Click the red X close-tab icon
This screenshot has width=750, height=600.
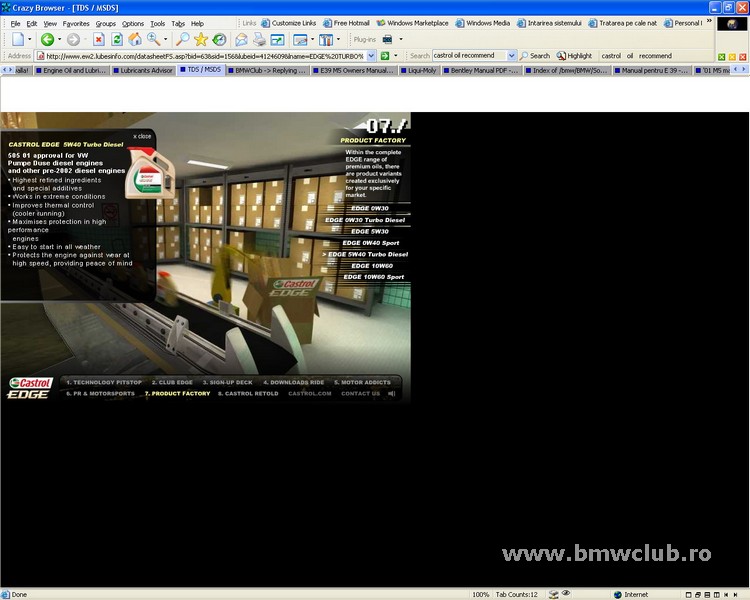point(742,57)
